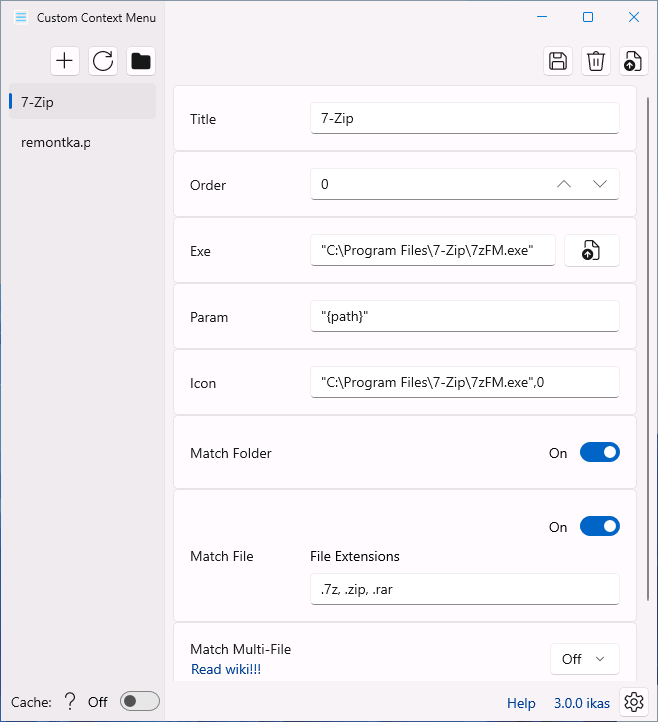Refresh the menu list

click(103, 61)
